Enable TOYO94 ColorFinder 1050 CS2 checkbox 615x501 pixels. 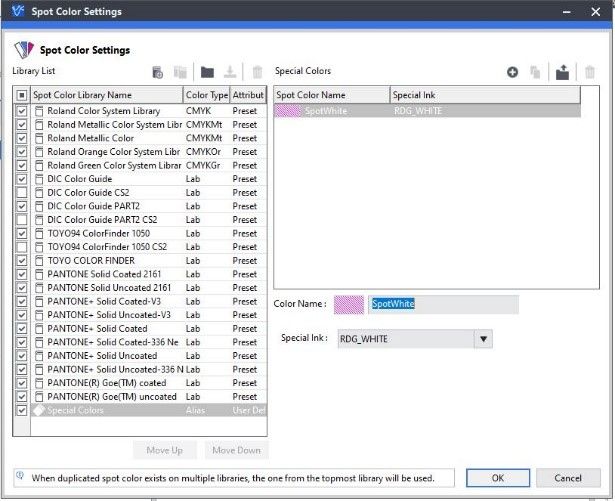(22, 247)
